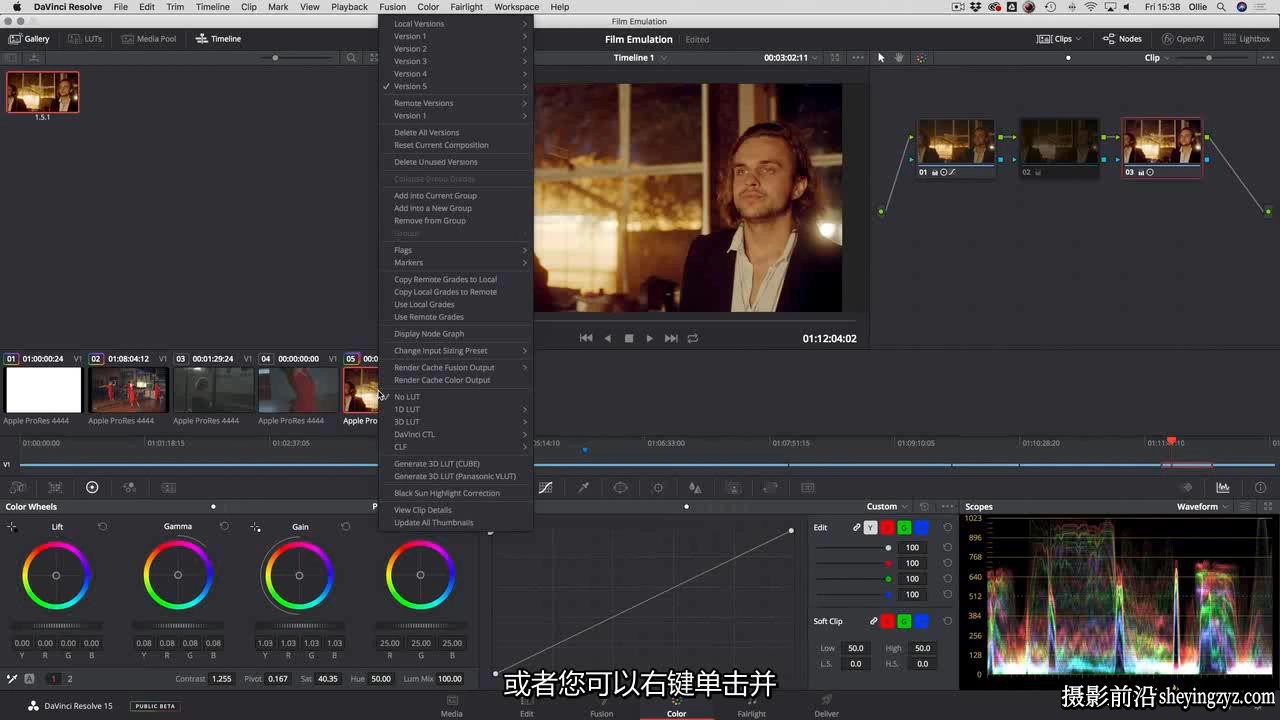Toggle the OpenFX panel
The height and width of the screenshot is (720, 1280).
[x=1183, y=39]
